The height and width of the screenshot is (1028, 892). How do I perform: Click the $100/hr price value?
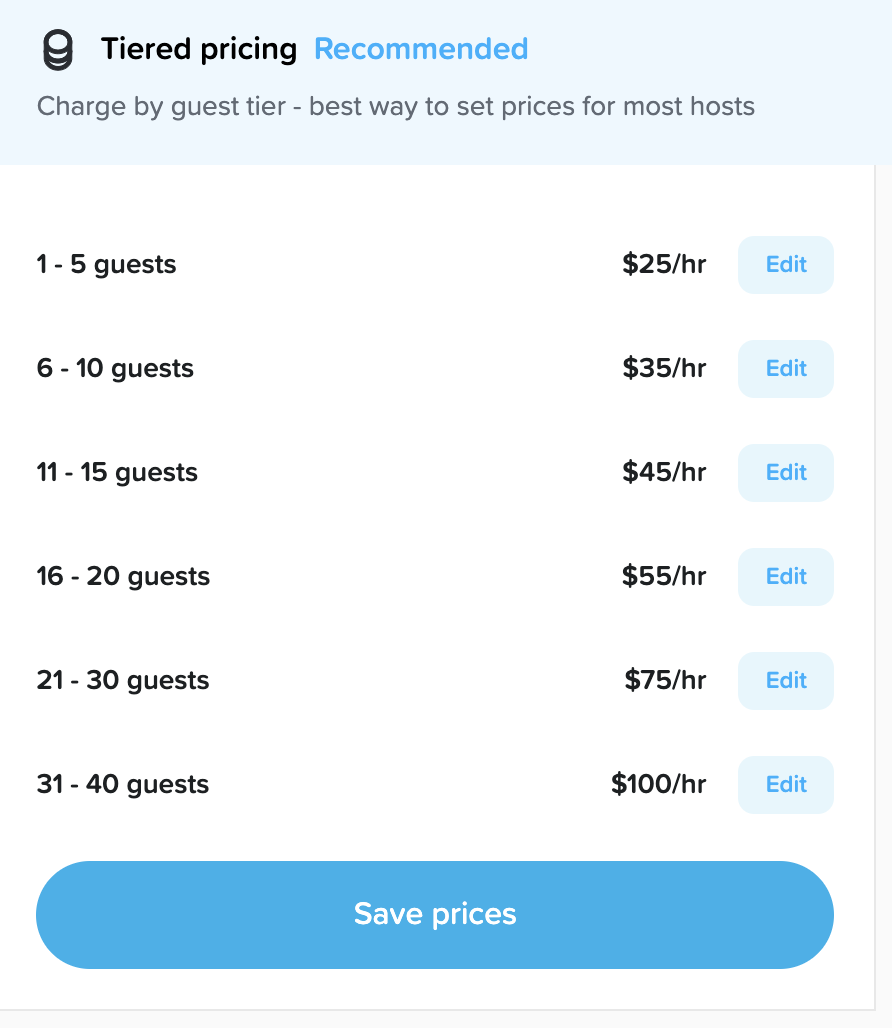(659, 785)
